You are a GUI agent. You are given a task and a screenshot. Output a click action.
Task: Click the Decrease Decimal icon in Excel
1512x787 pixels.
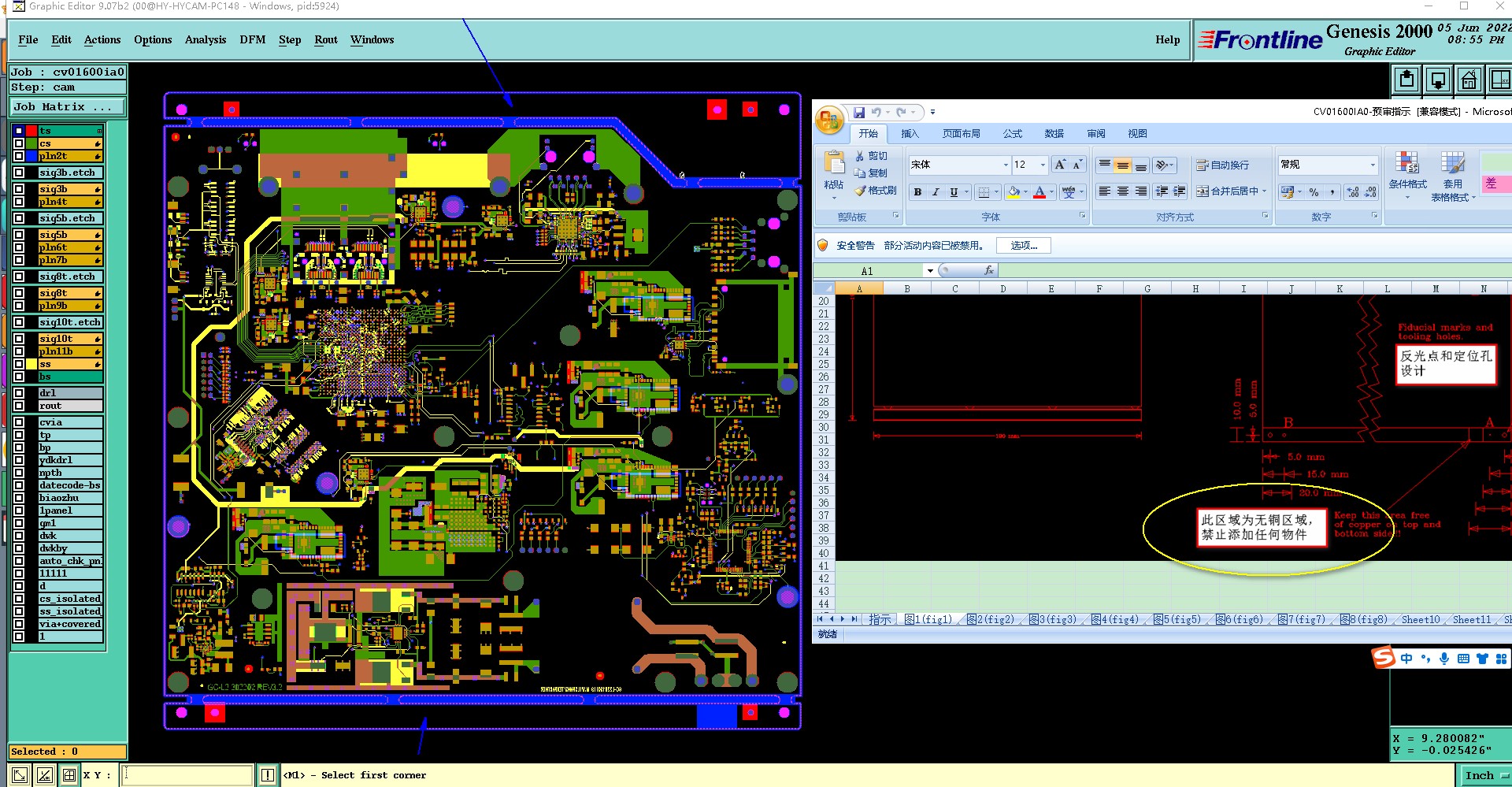click(1371, 192)
